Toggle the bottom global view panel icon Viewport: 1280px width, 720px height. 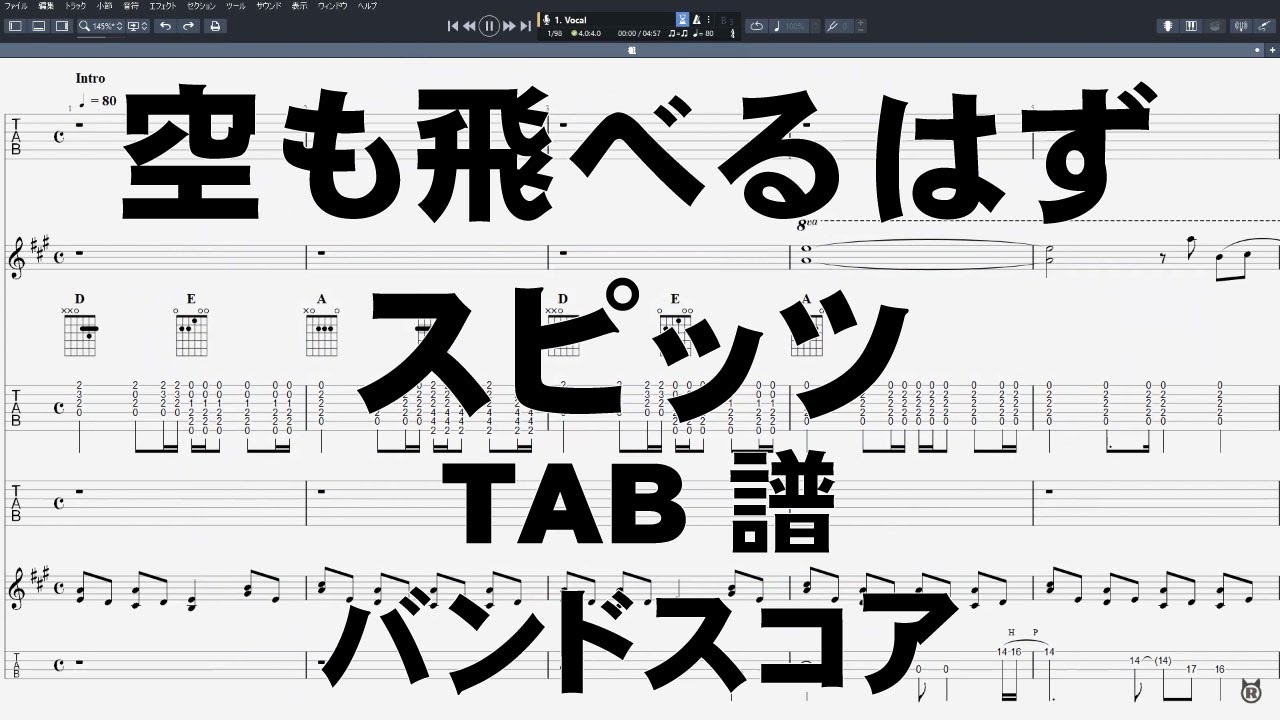[39, 26]
